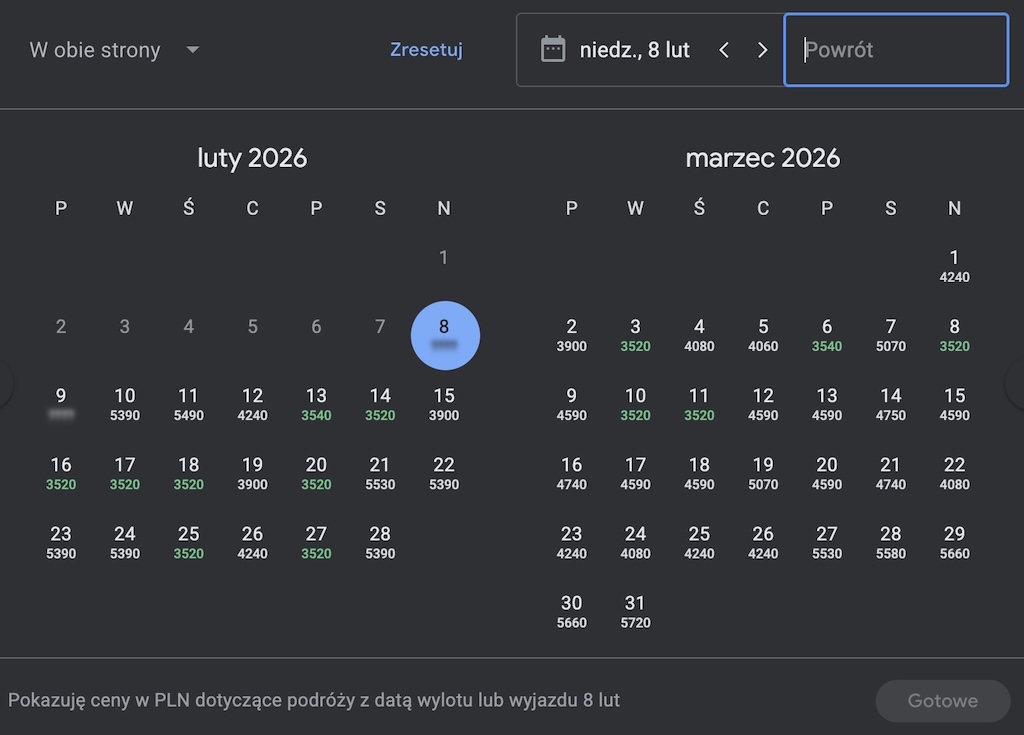Screen dimensions: 1024x735
Task: Pick 30 March priced 5660
Action: [571, 612]
